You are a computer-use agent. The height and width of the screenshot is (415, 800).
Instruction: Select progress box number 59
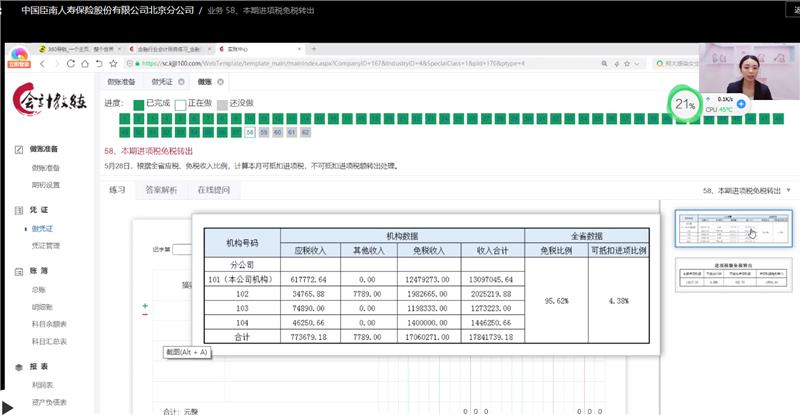point(264,132)
